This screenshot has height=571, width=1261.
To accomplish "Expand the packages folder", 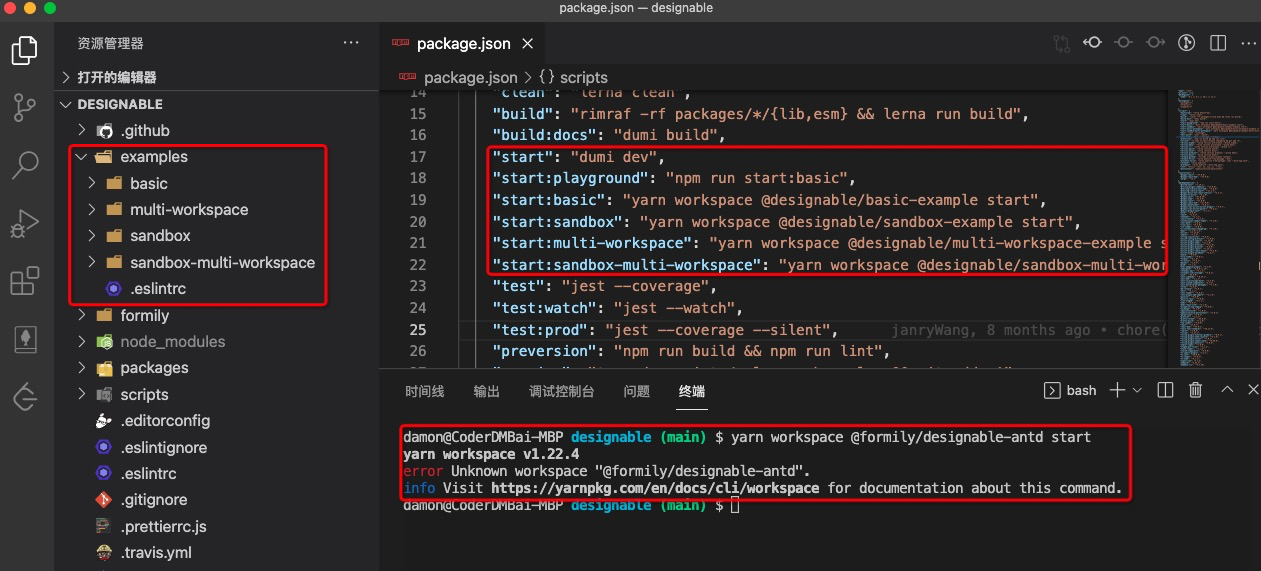I will click(x=82, y=368).
